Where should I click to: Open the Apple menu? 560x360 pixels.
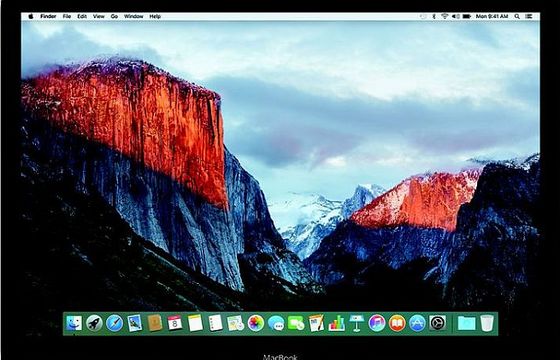click(31, 16)
